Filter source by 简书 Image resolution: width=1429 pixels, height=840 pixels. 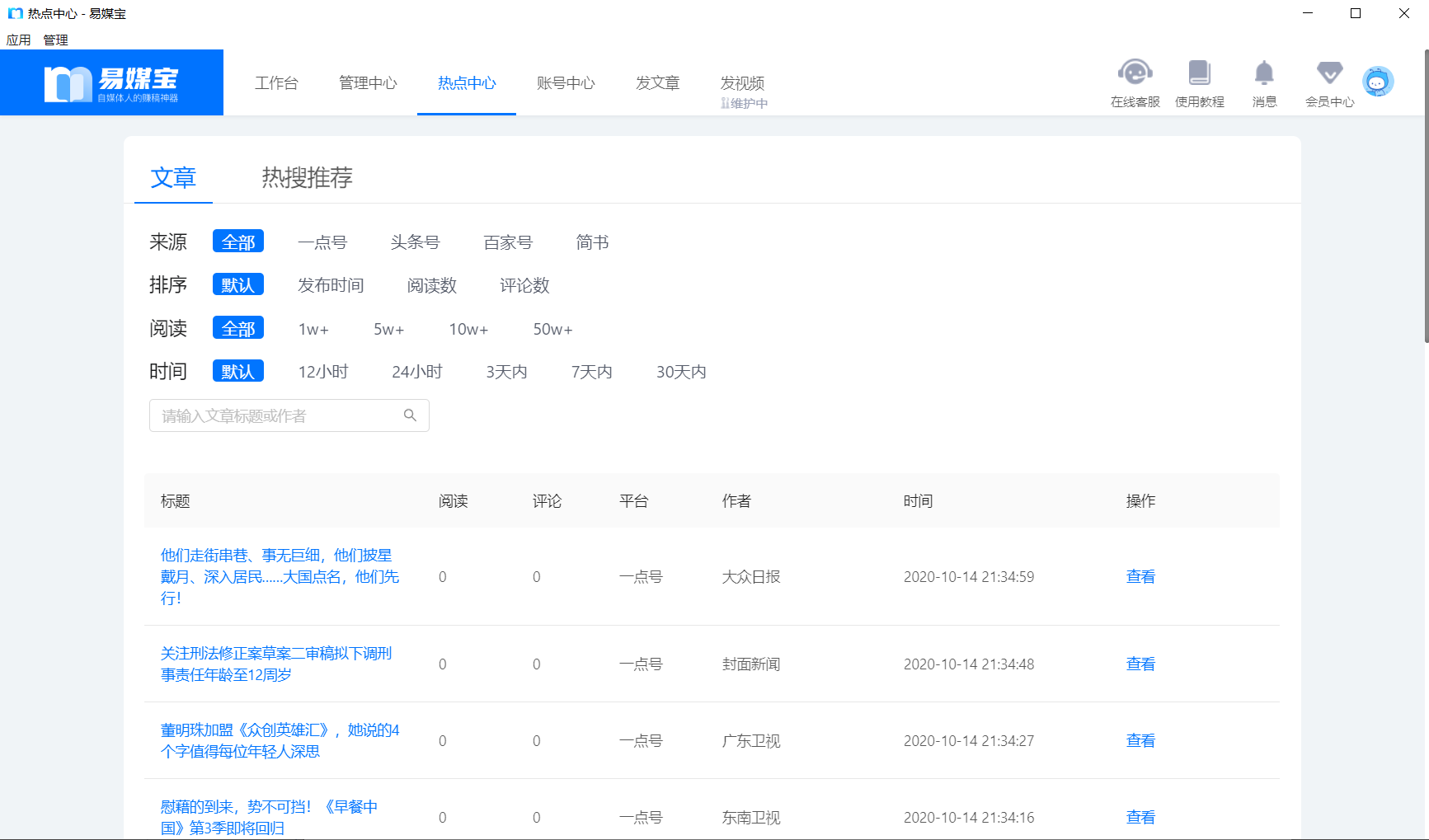(592, 242)
